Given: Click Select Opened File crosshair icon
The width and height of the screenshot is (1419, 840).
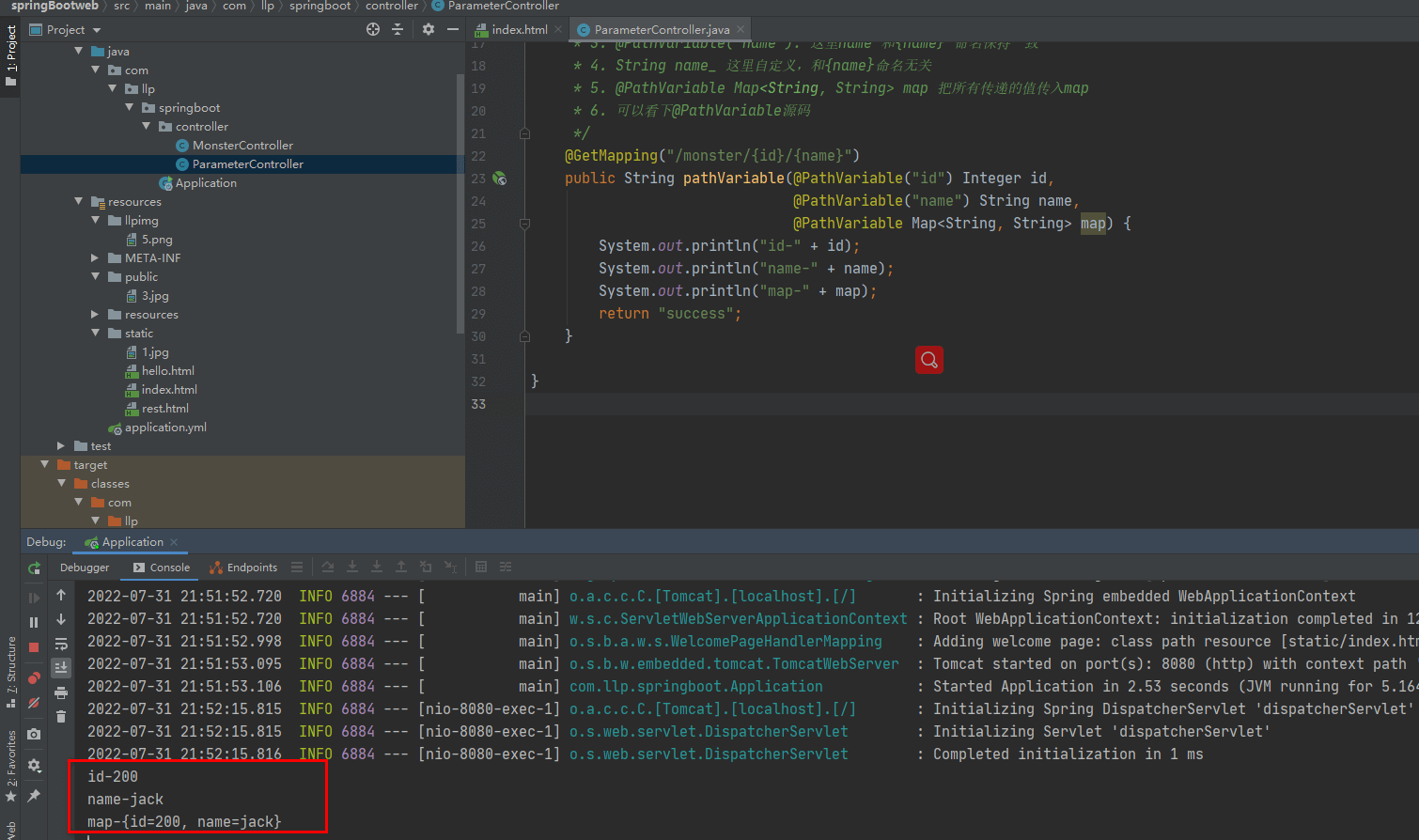Looking at the screenshot, I should point(373,29).
